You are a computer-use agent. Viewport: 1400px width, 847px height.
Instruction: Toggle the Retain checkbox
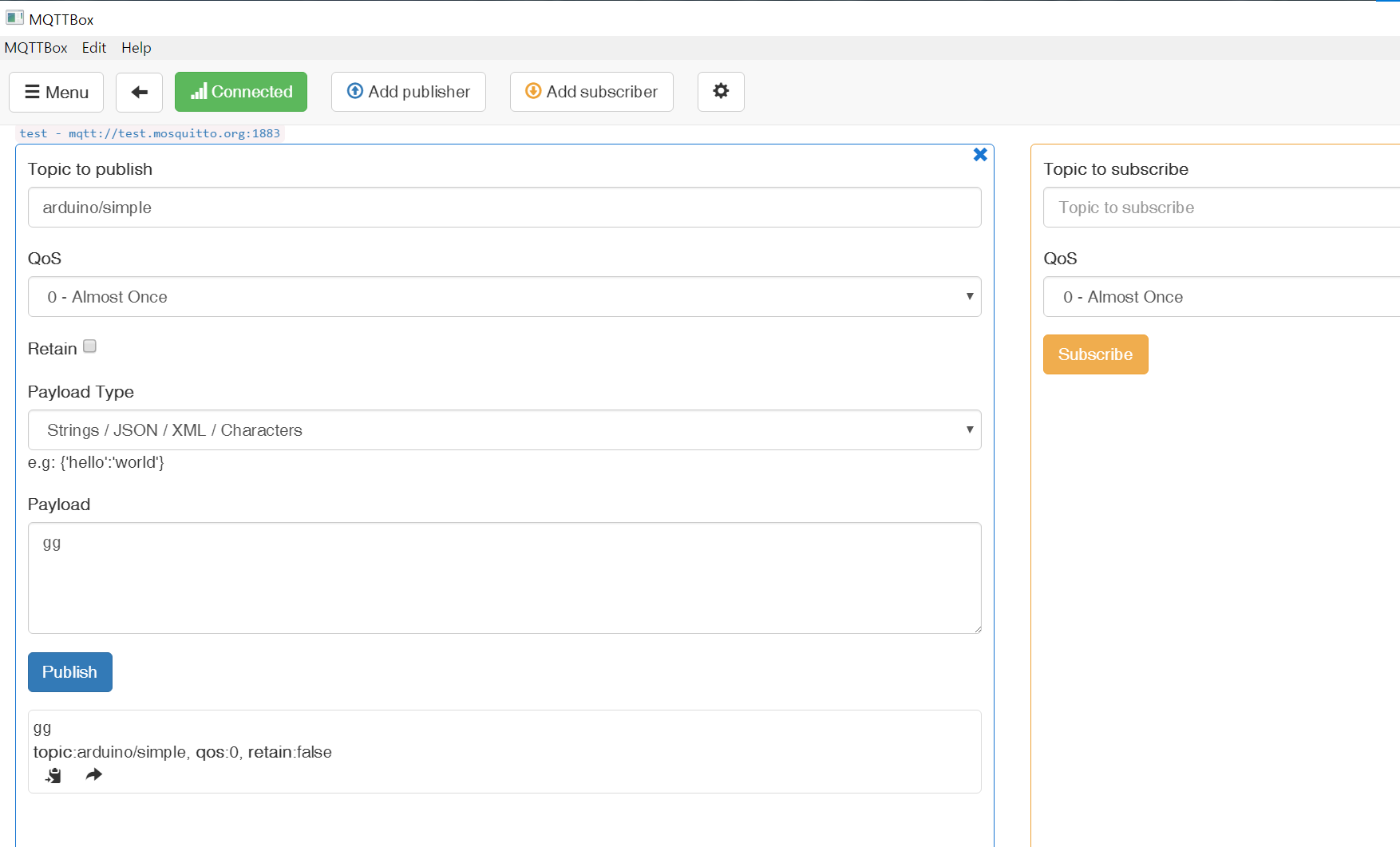pyautogui.click(x=90, y=346)
